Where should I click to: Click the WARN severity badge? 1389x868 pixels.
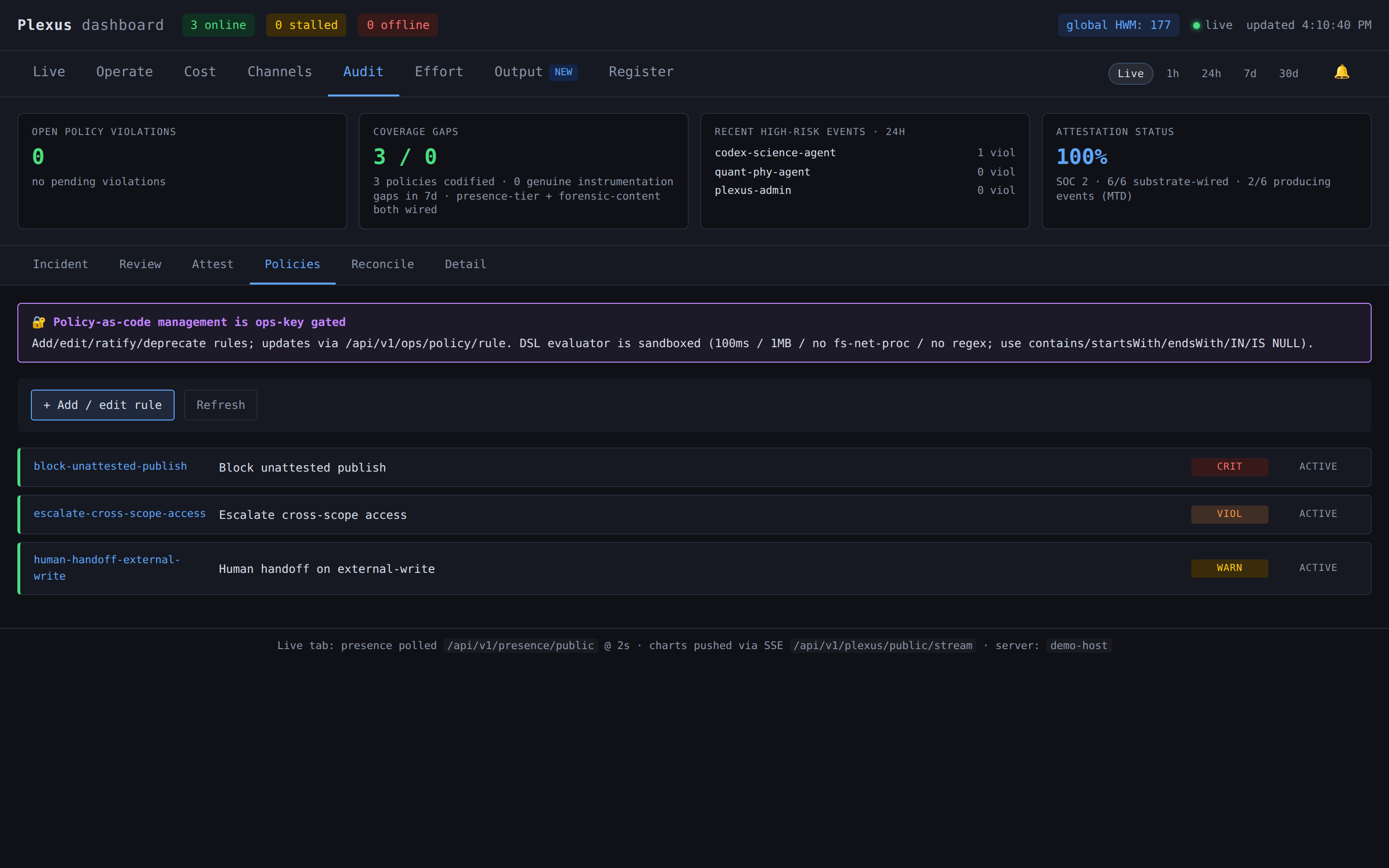[x=1229, y=568]
